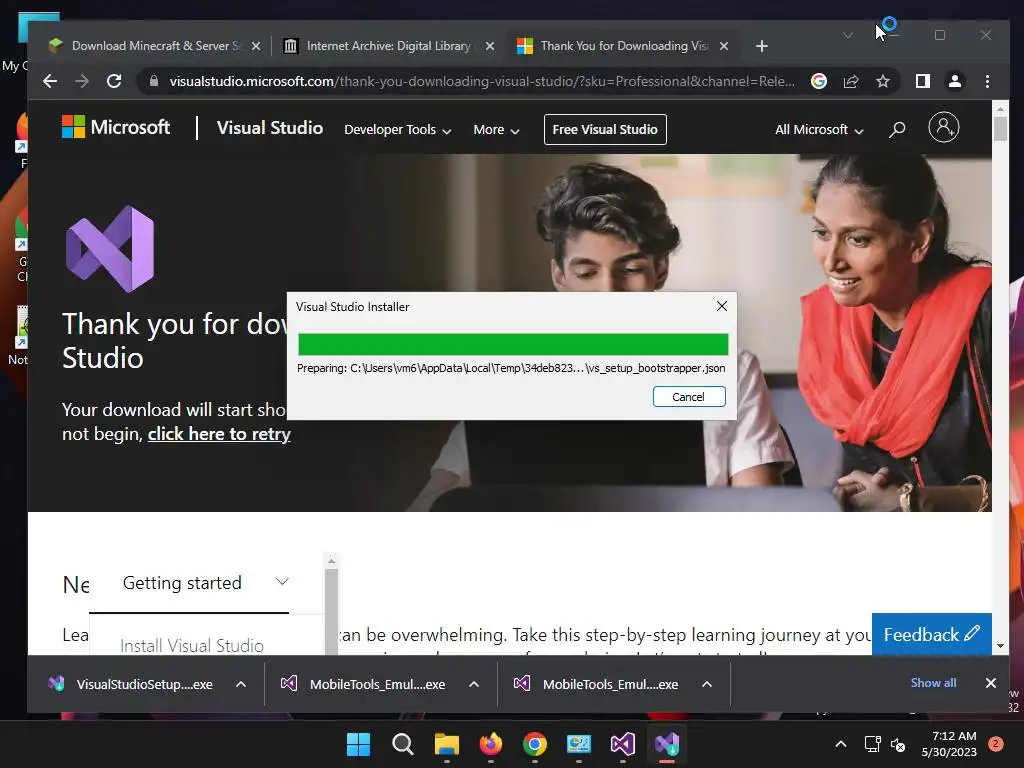
Task: Click the Visual Studio header link
Action: pos(270,127)
